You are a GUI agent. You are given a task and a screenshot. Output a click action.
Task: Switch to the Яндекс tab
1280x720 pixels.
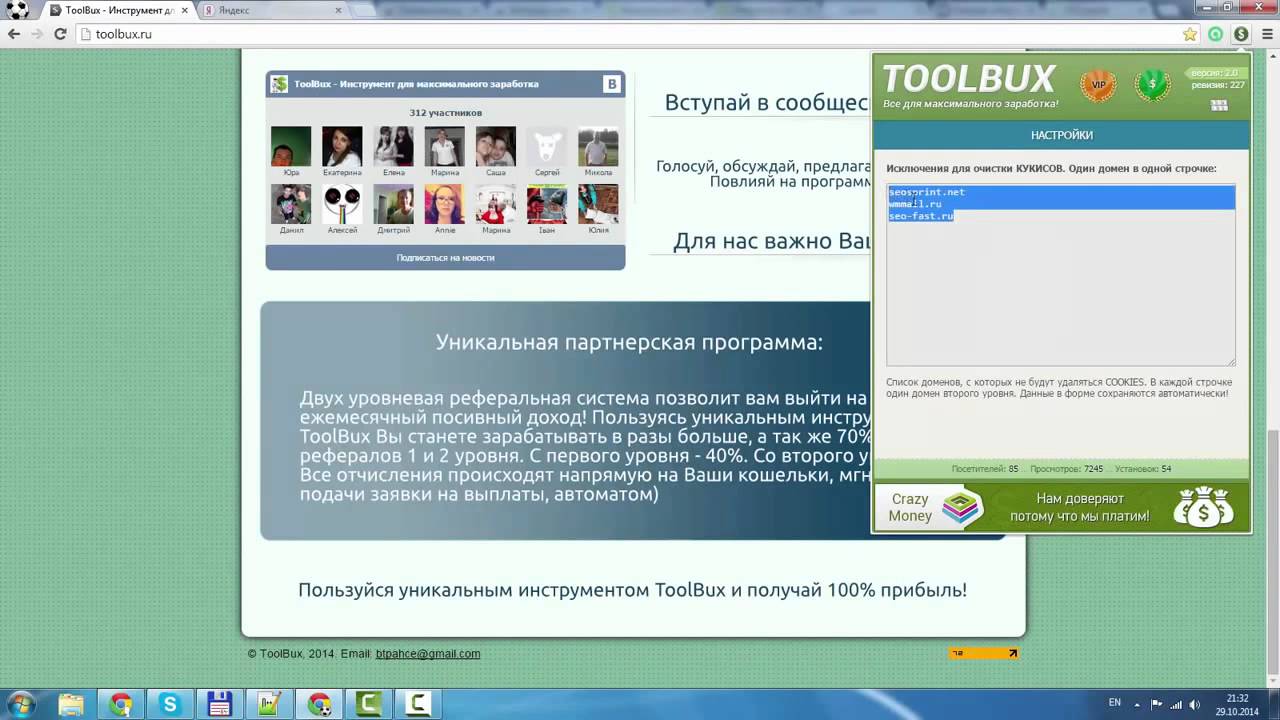[x=270, y=10]
